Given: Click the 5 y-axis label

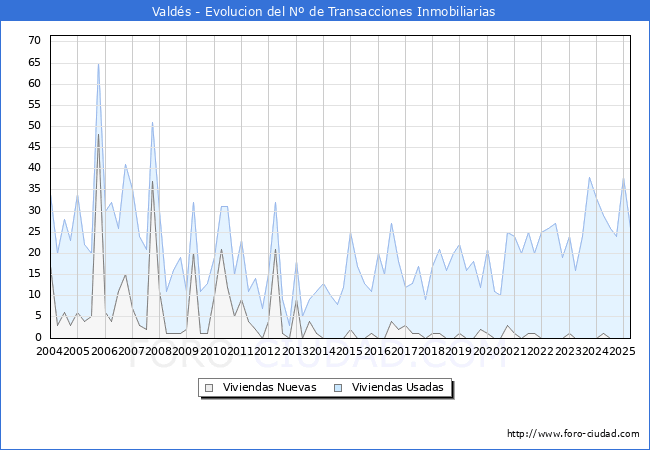Looking at the screenshot, I should pyautogui.click(x=38, y=316).
